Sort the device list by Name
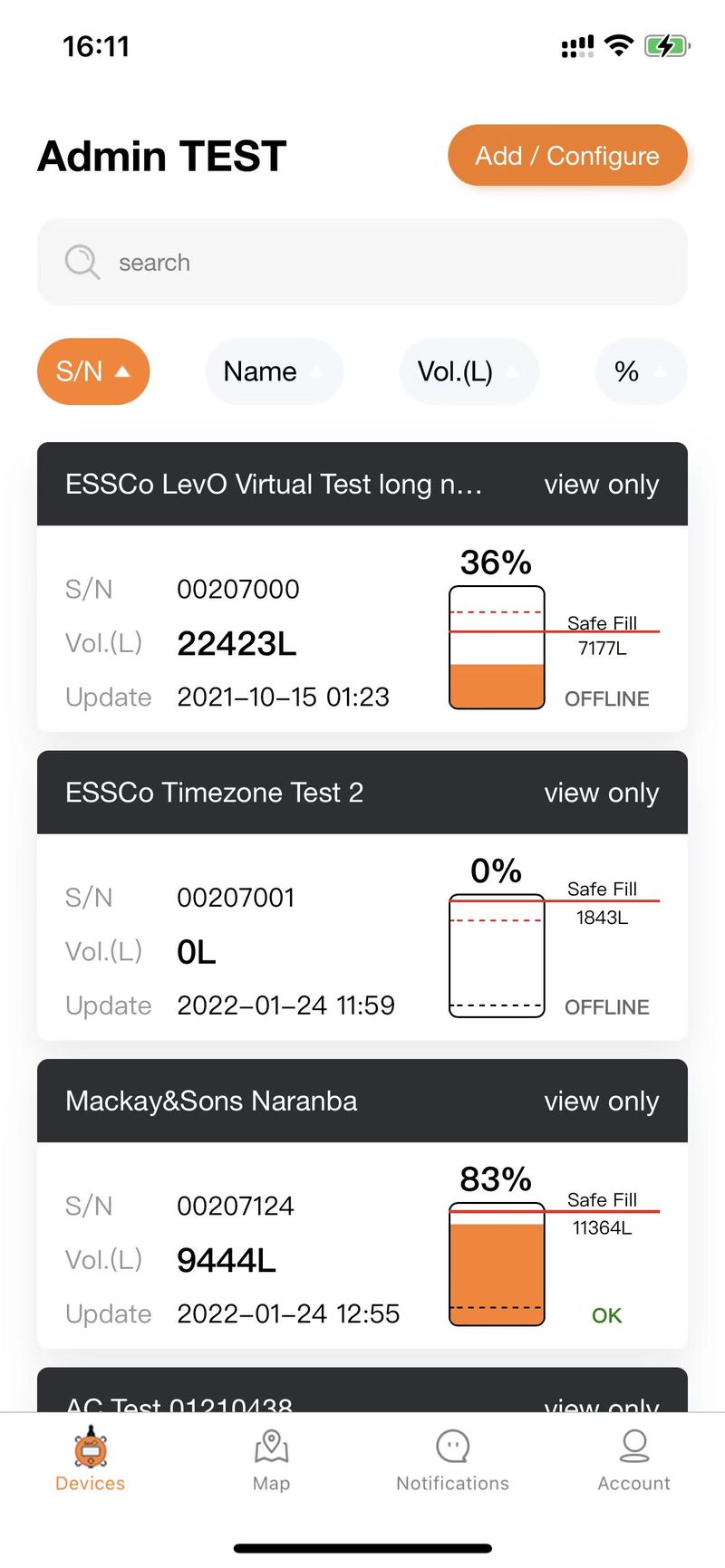 tap(274, 371)
